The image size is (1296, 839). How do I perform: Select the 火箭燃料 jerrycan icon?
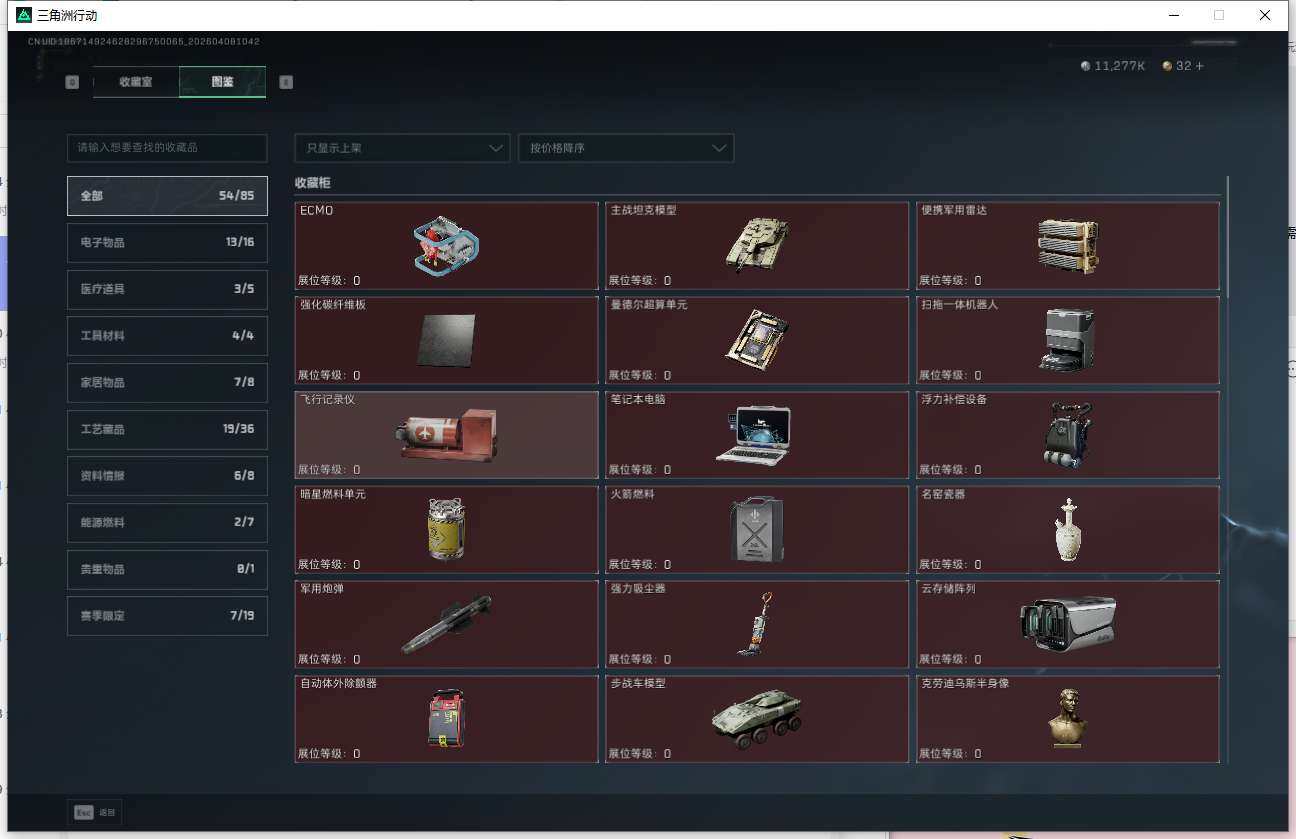(x=757, y=529)
